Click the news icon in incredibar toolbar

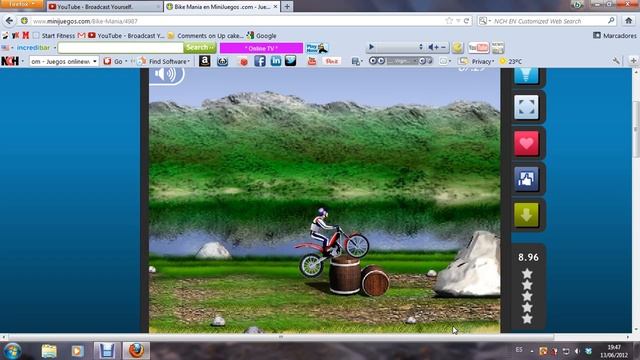[x=498, y=48]
